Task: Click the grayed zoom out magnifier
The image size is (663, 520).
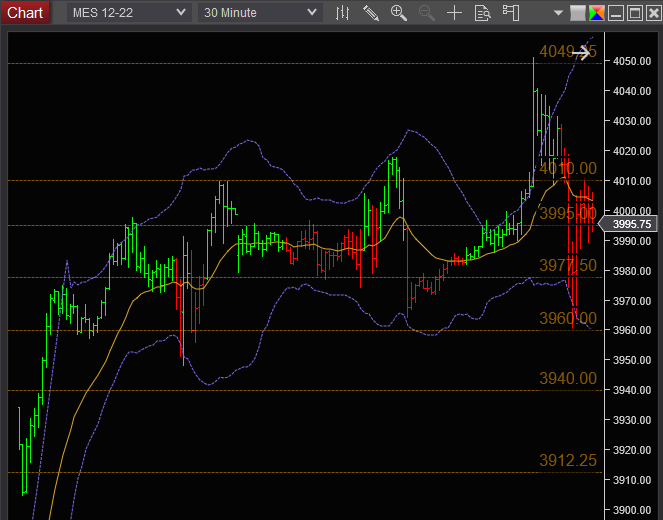Action: coord(427,13)
